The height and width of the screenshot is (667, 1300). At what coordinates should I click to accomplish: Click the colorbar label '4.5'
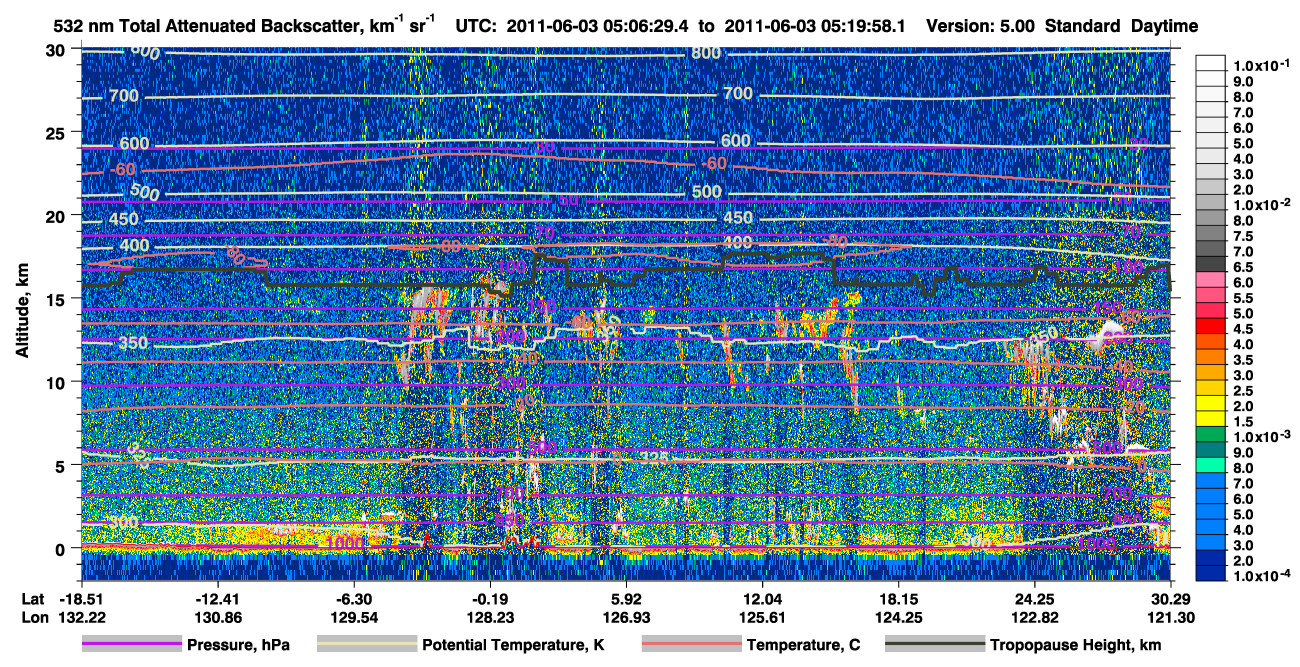(x=1243, y=329)
